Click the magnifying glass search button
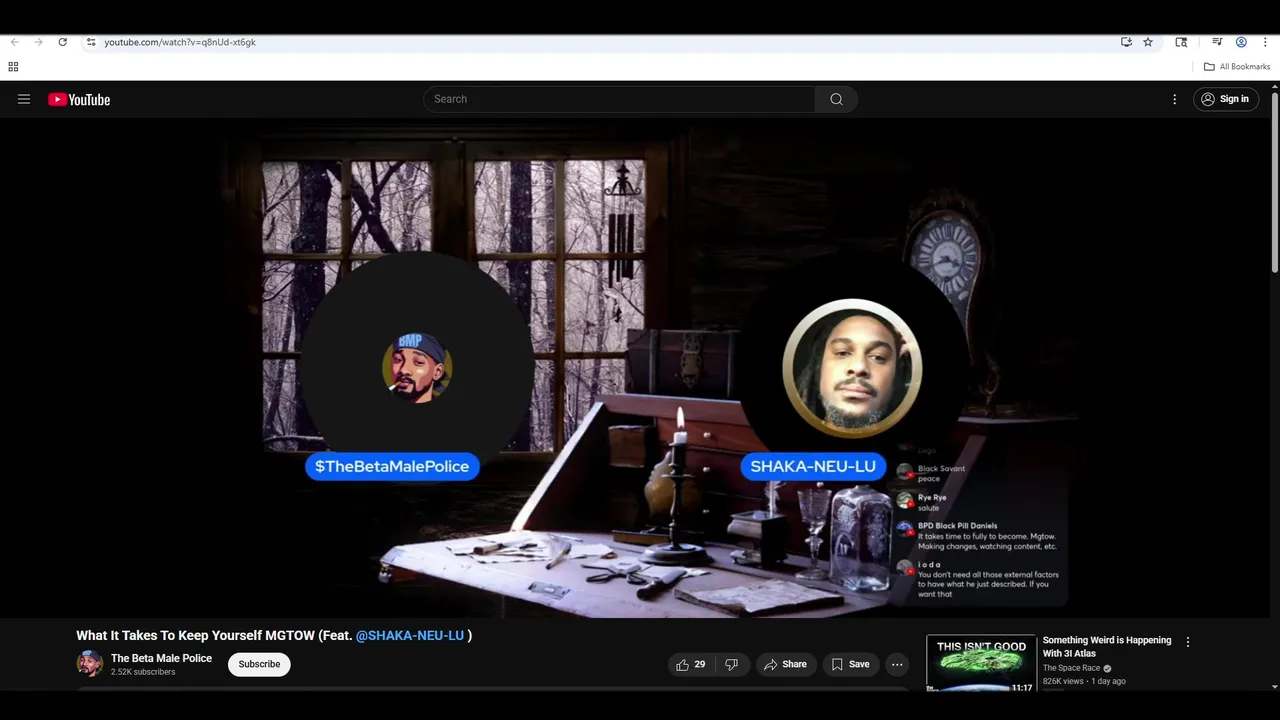The image size is (1280, 720). (836, 99)
